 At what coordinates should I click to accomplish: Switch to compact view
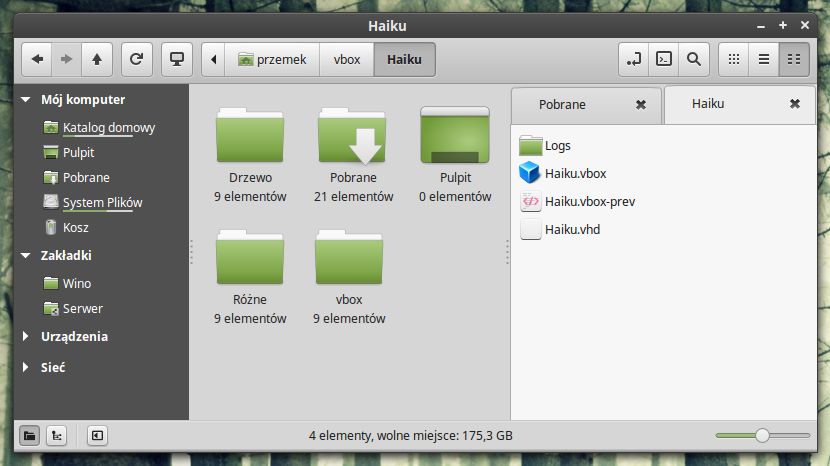coord(794,59)
